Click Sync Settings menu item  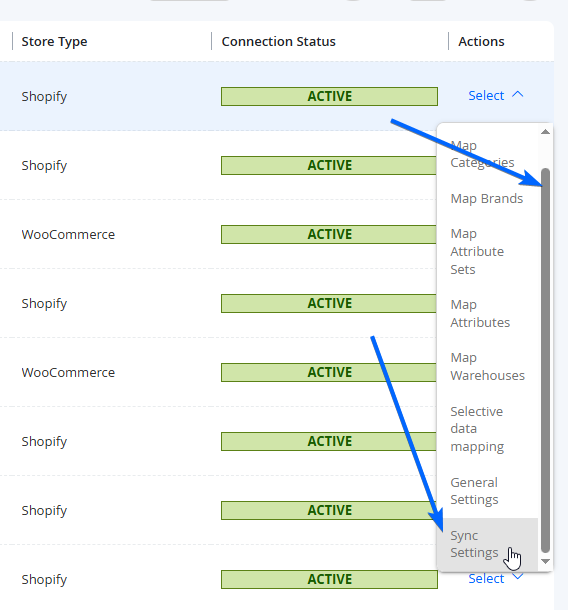(488, 544)
